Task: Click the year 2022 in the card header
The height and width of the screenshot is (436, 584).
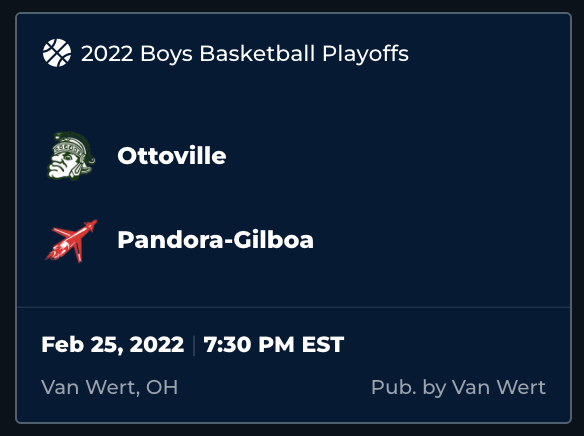Action: (x=107, y=54)
